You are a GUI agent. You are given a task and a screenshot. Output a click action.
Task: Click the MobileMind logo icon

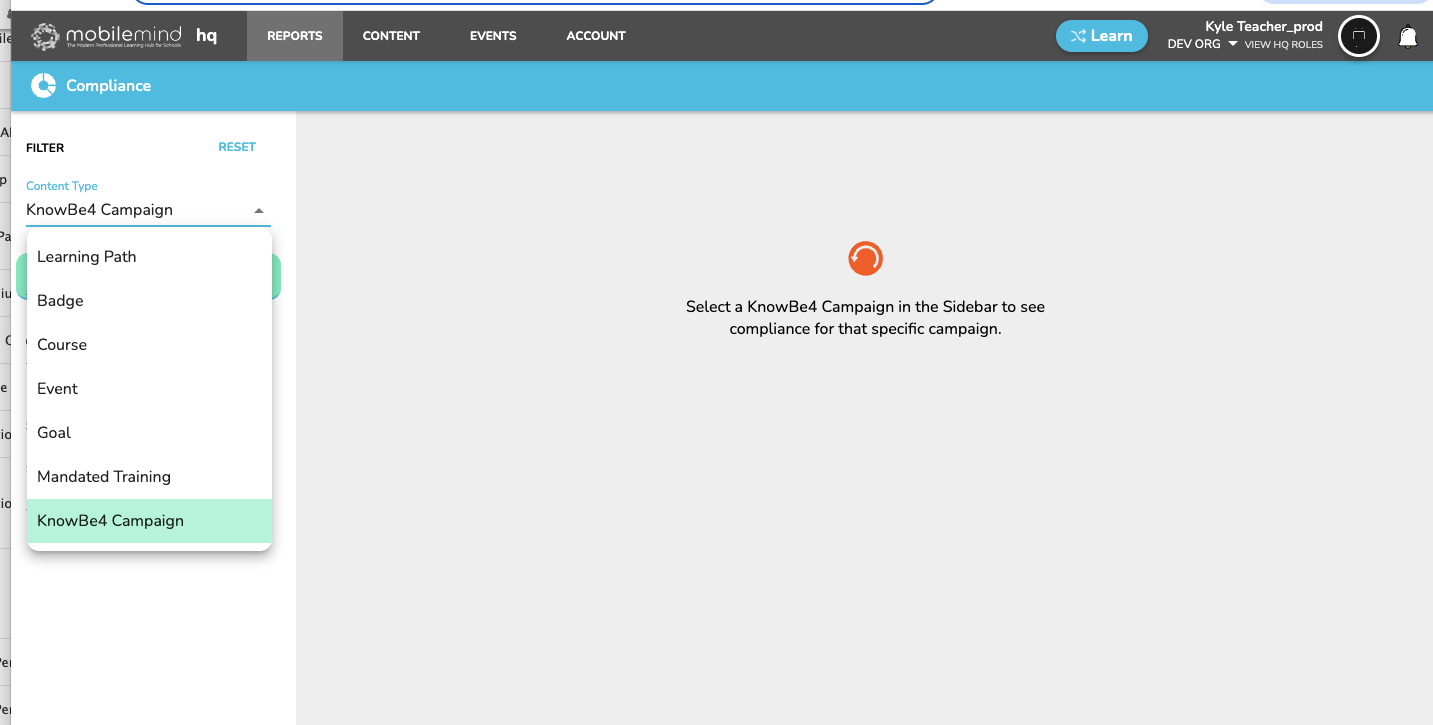coord(44,36)
